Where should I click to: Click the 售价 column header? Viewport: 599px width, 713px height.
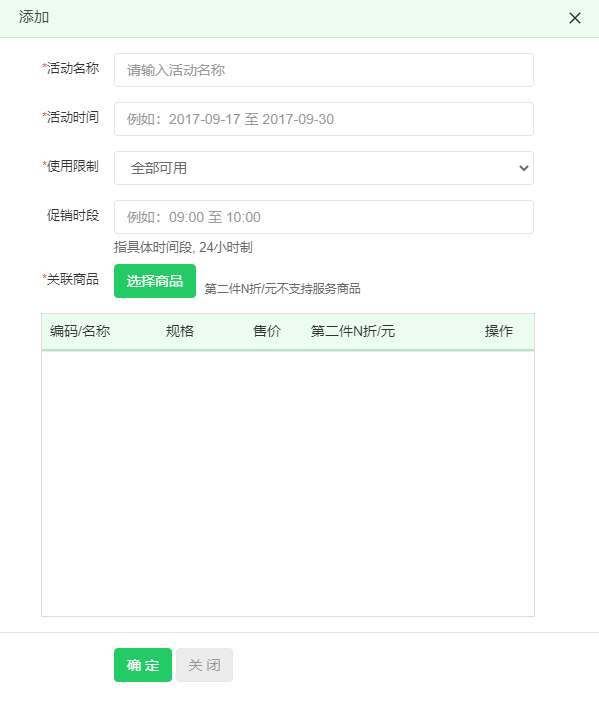click(x=267, y=331)
